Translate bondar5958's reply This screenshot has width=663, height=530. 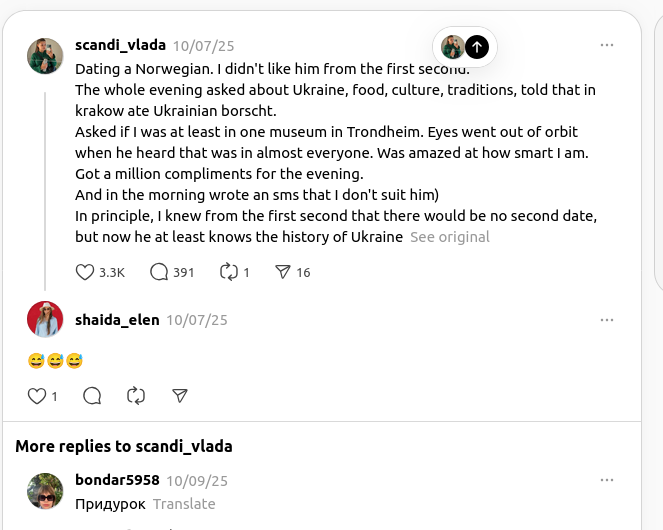pyautogui.click(x=184, y=504)
